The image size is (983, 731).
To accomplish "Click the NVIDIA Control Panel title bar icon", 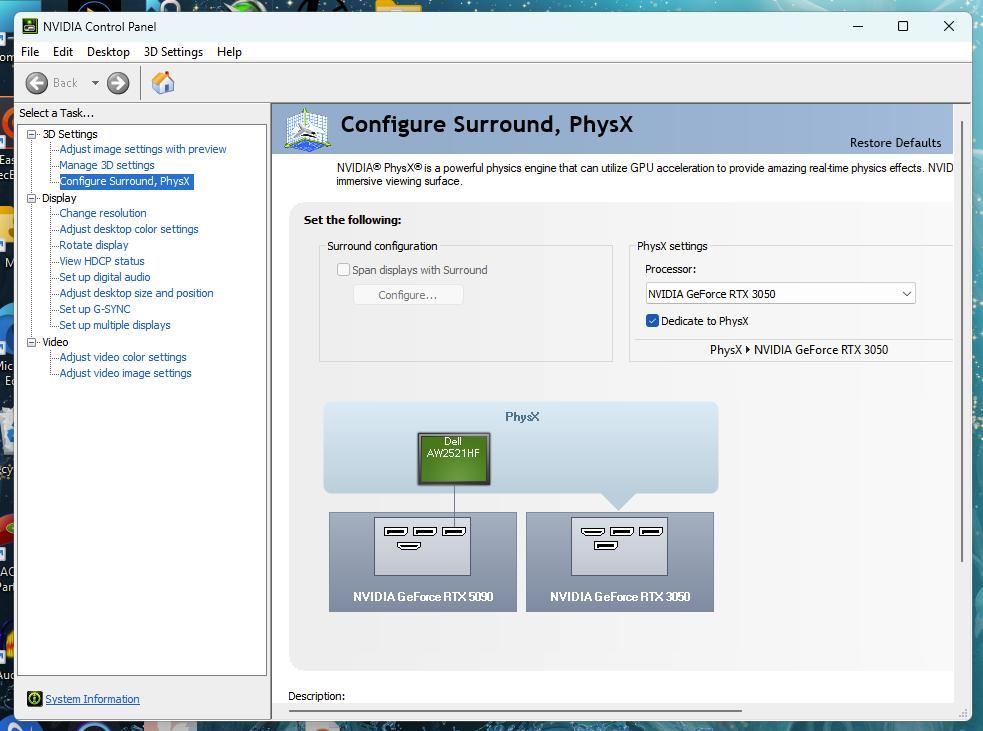I will 30,26.
